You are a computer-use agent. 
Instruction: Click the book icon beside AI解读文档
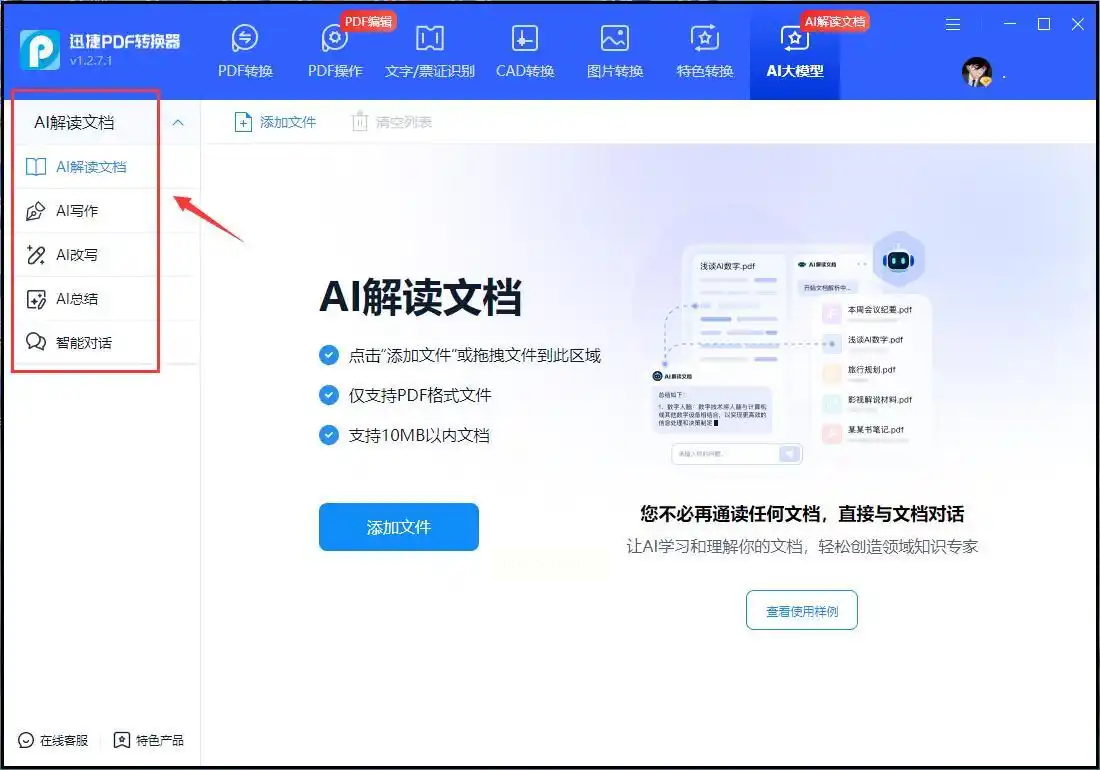pyautogui.click(x=36, y=167)
